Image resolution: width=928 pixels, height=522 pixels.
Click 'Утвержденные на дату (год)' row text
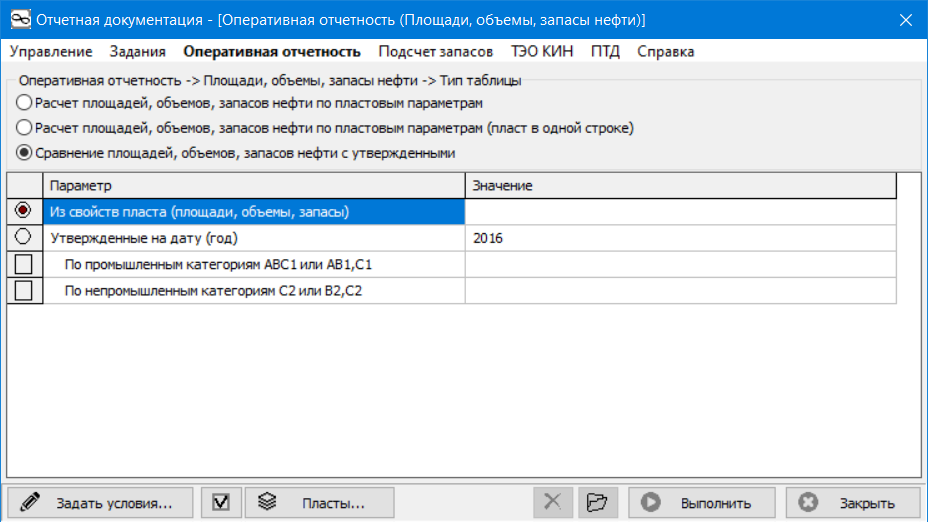(x=144, y=238)
